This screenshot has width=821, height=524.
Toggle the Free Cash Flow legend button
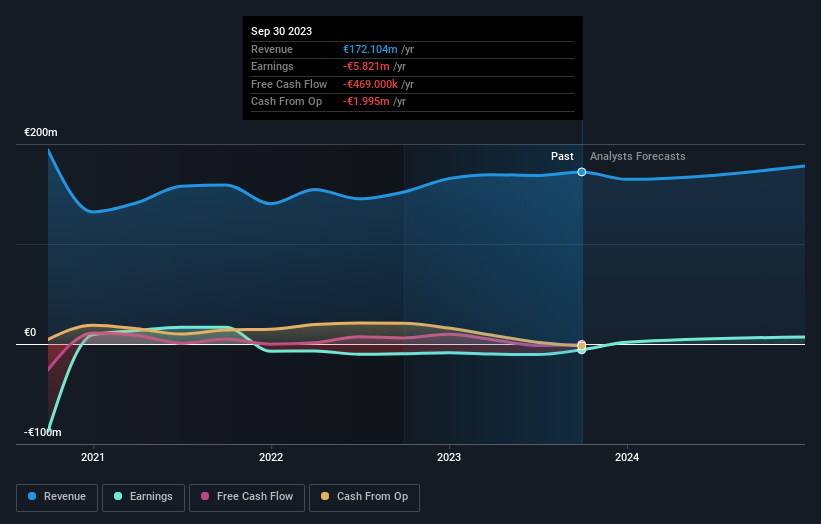click(x=247, y=497)
